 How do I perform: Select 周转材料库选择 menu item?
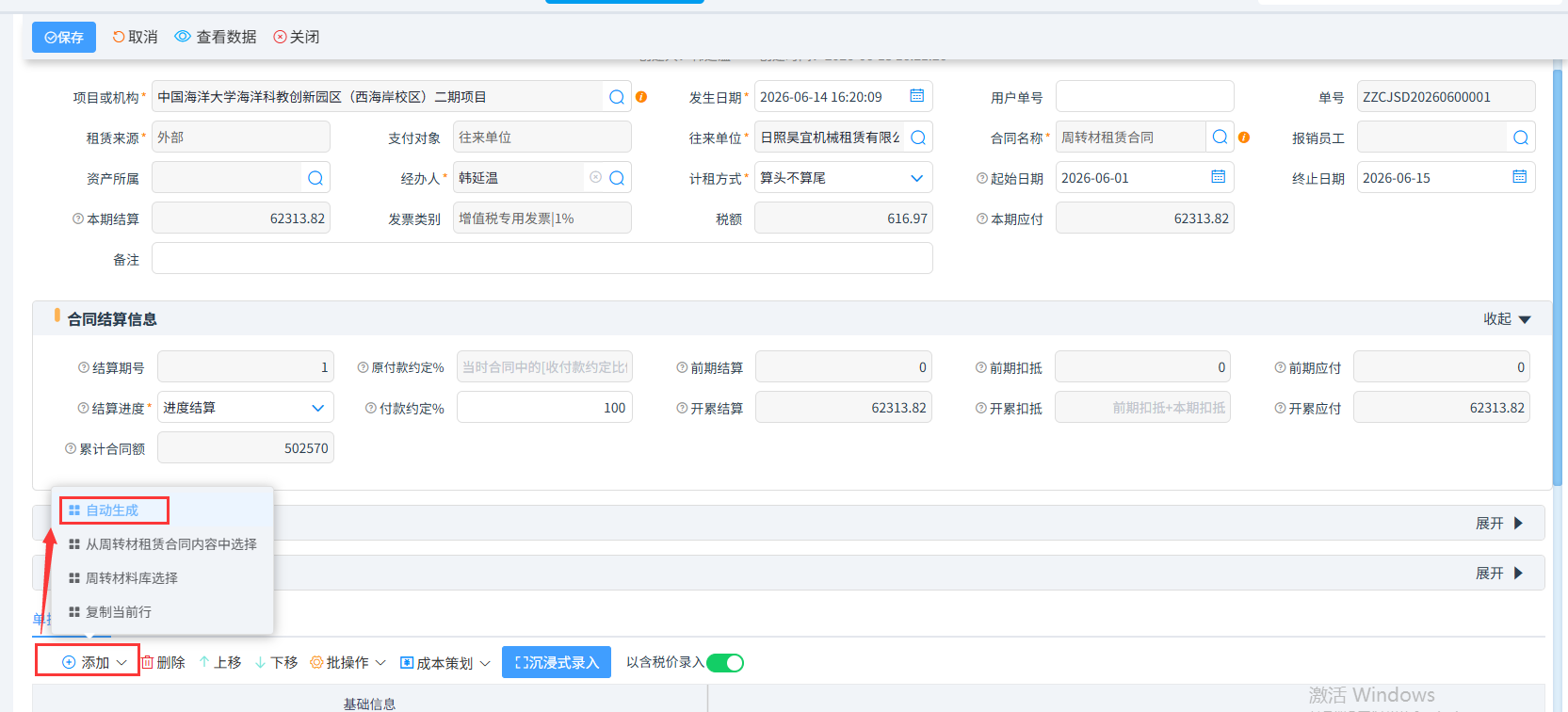(x=162, y=578)
